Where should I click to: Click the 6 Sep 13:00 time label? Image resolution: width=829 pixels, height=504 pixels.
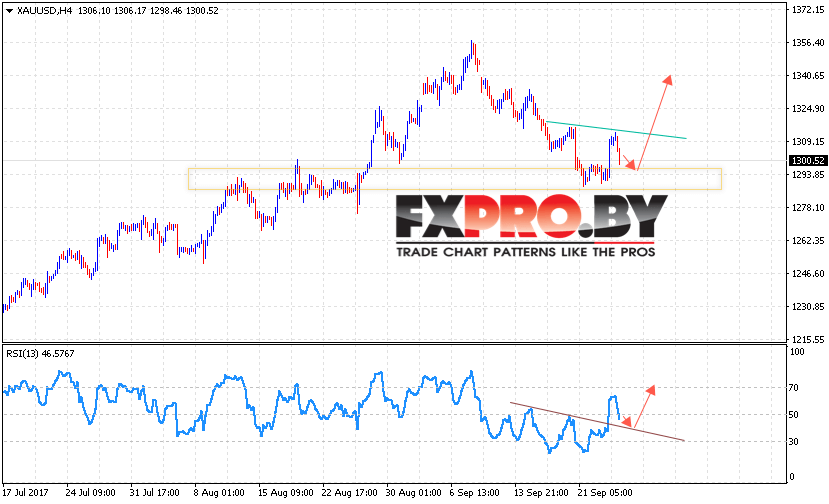[x=475, y=492]
